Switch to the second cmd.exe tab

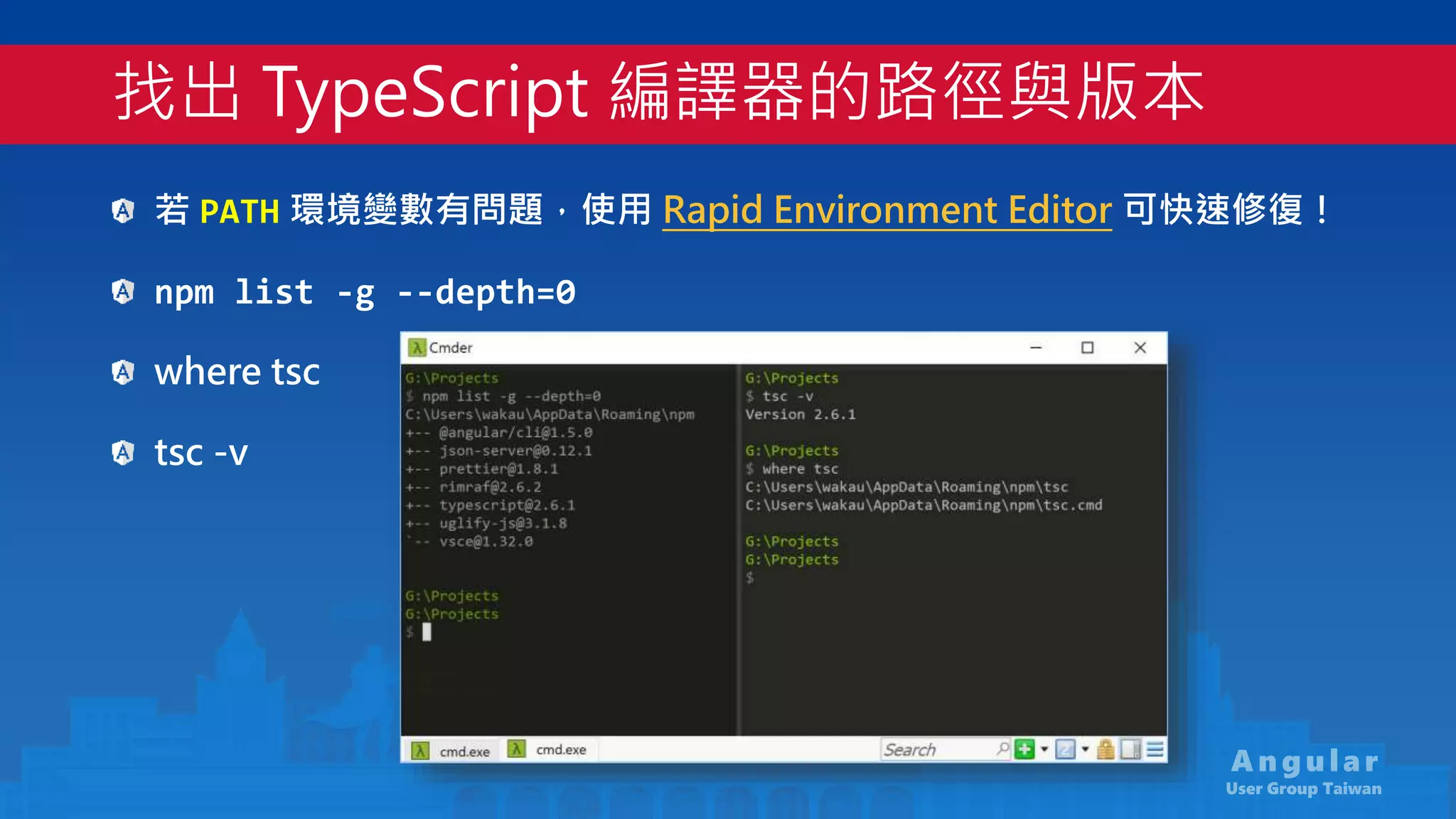[547, 749]
